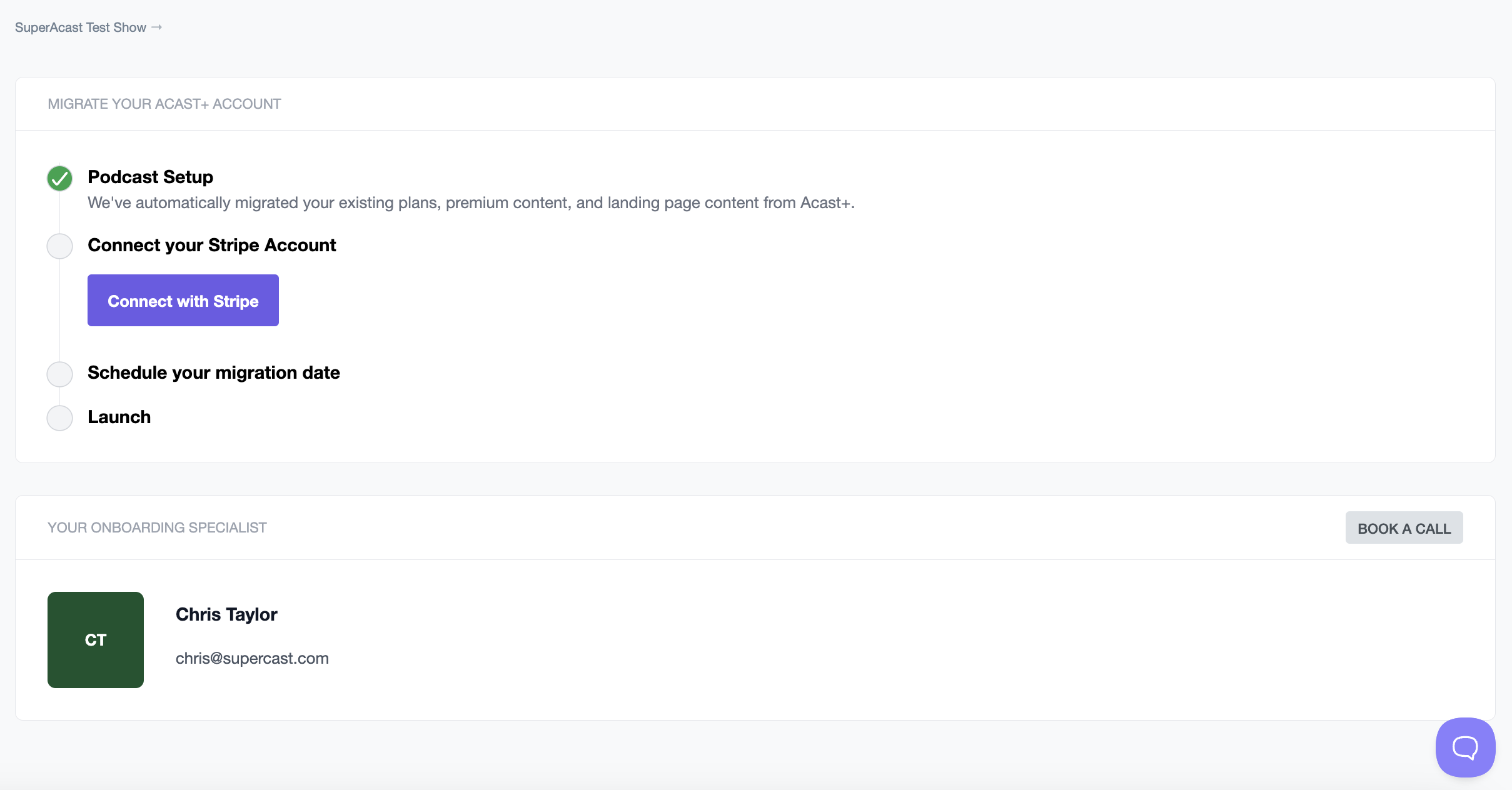Click the chris@supercast.com email text
1512x790 pixels.
tap(252, 658)
